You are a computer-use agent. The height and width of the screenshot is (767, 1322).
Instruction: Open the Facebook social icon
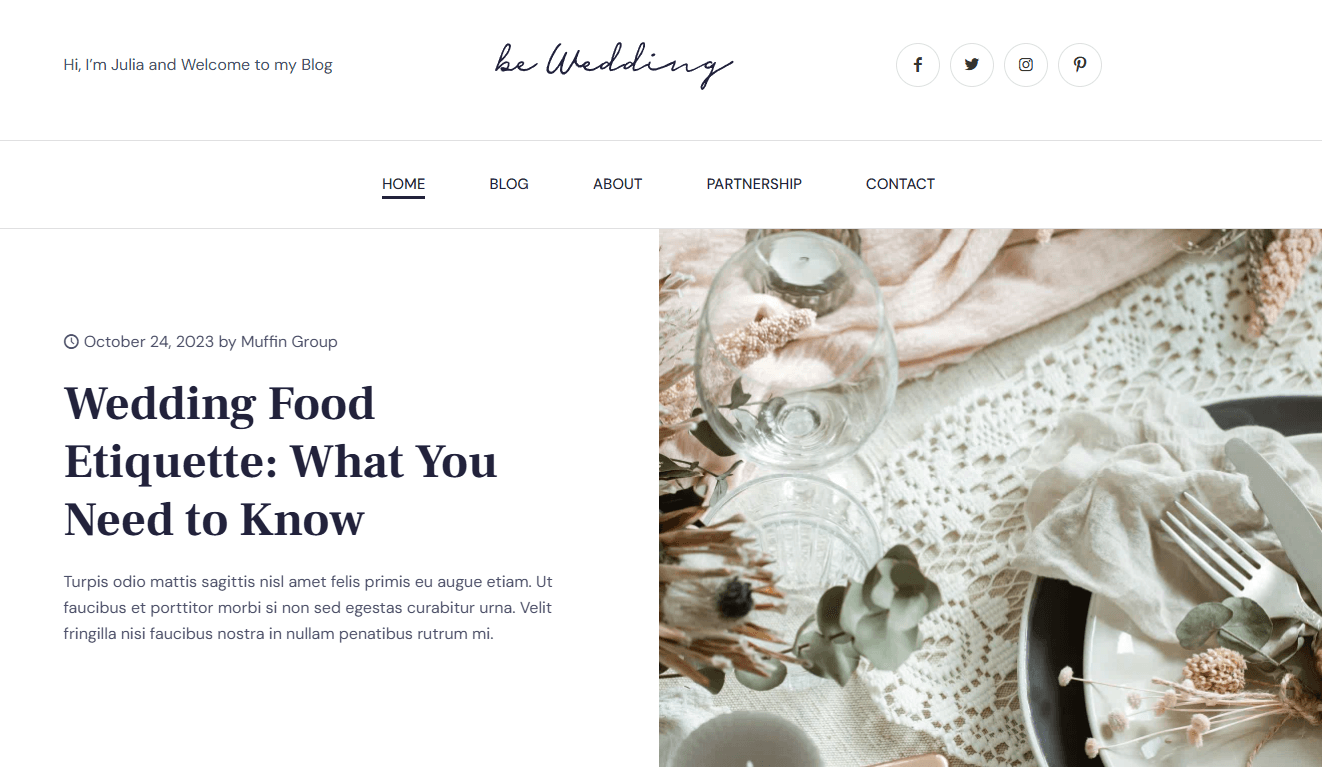tap(917, 65)
